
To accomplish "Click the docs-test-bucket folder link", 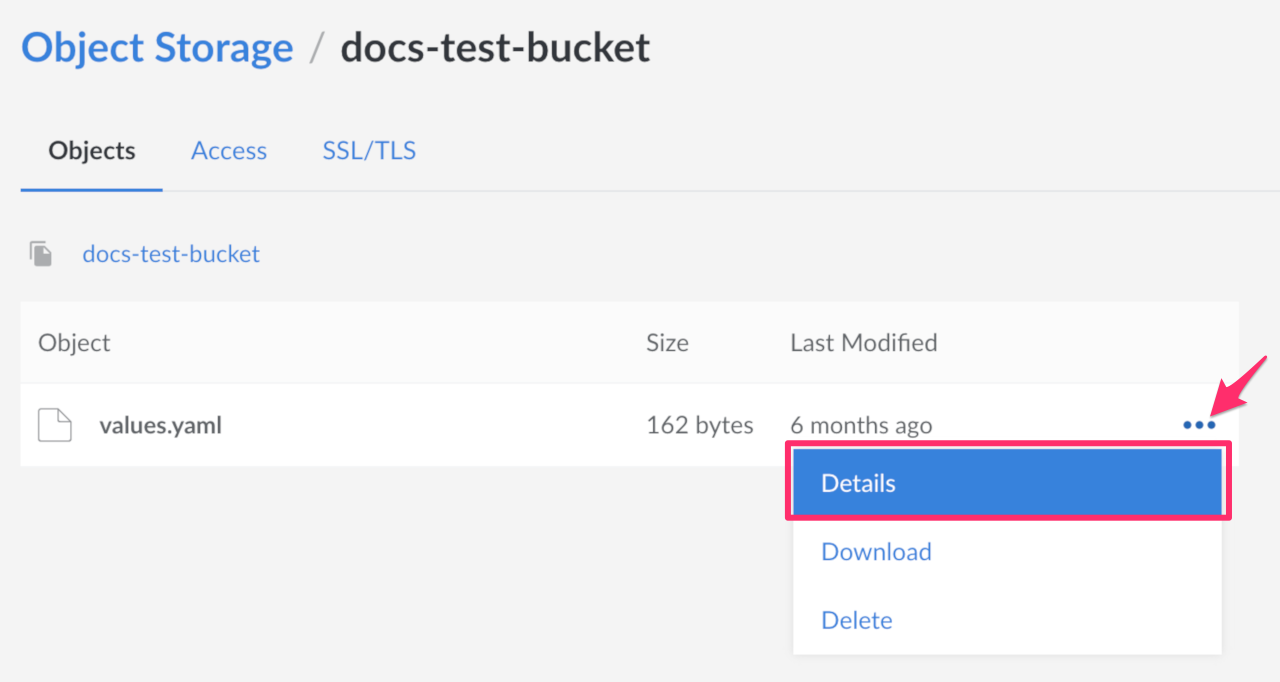I will pyautogui.click(x=171, y=253).
